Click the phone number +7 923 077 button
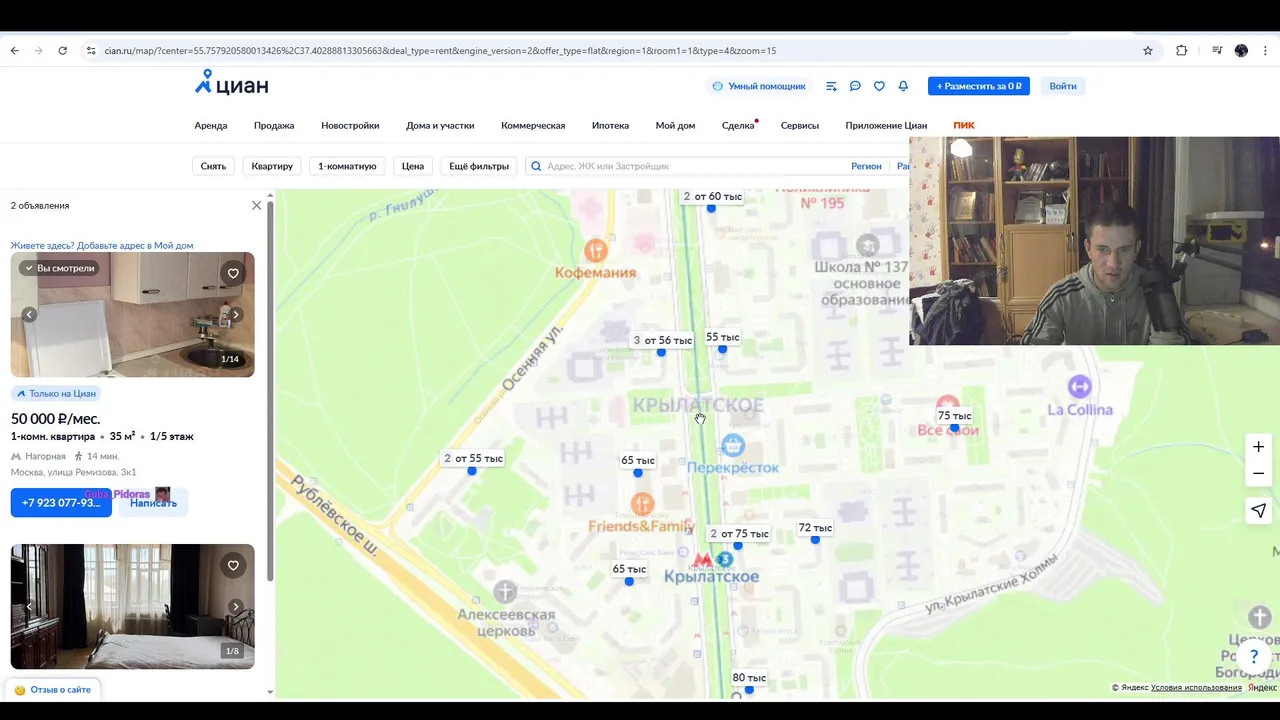The image size is (1280, 720). point(61,502)
